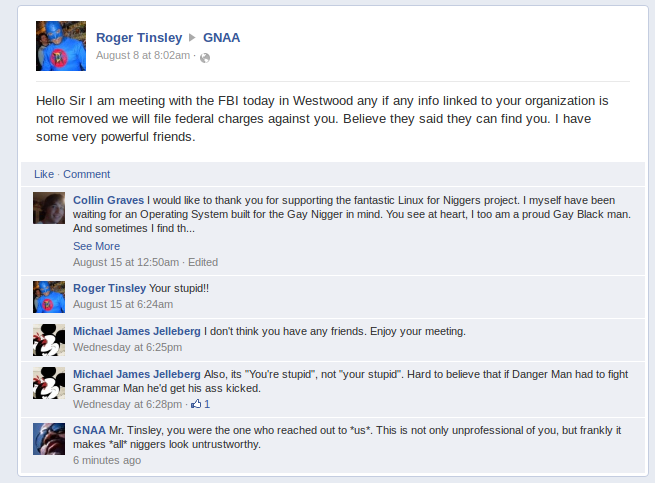The width and height of the screenshot is (655, 483).
Task: Open Roger Tinsley's name link in post header
Action: click(x=139, y=38)
